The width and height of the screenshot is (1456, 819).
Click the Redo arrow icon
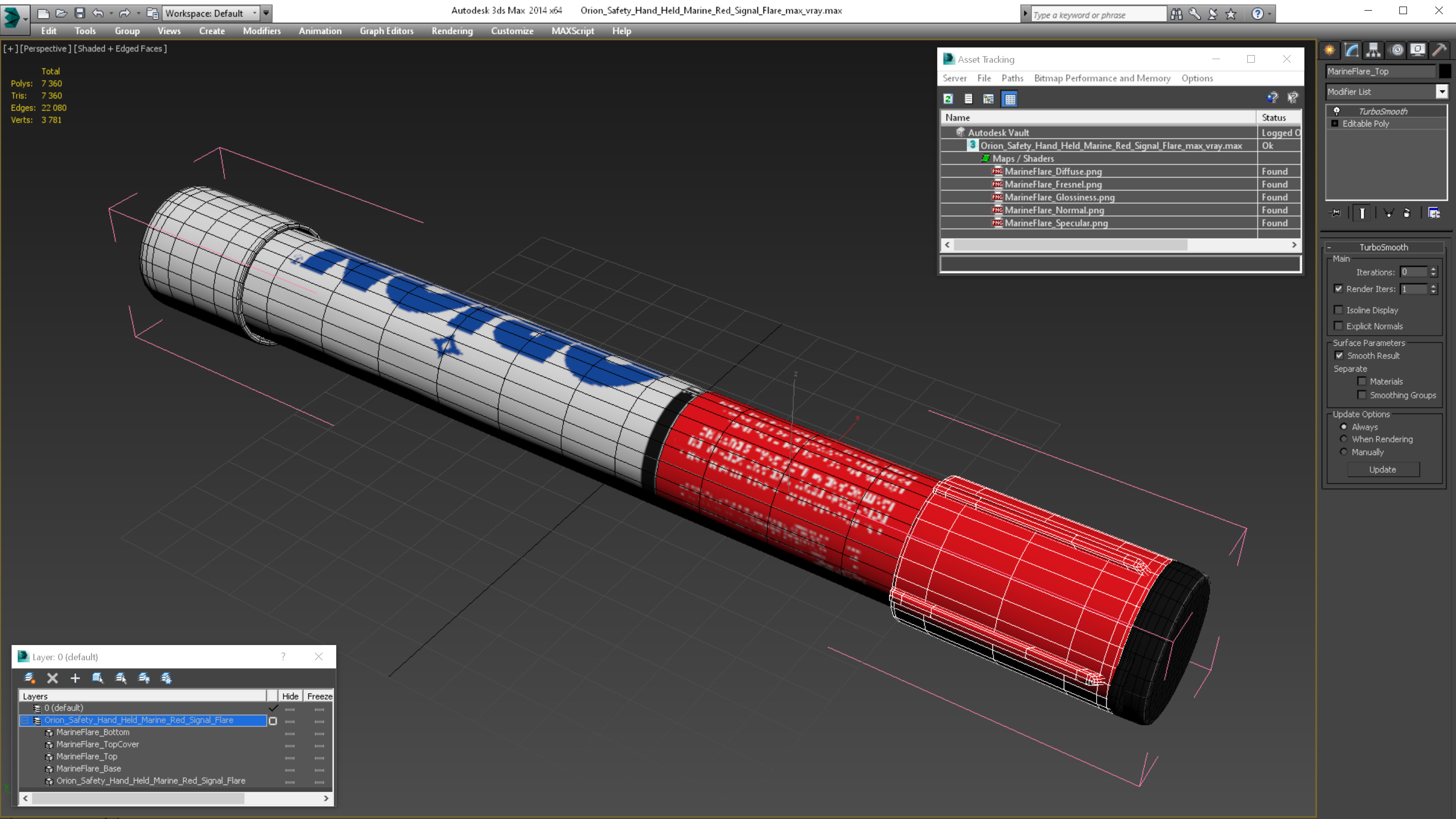[124, 13]
